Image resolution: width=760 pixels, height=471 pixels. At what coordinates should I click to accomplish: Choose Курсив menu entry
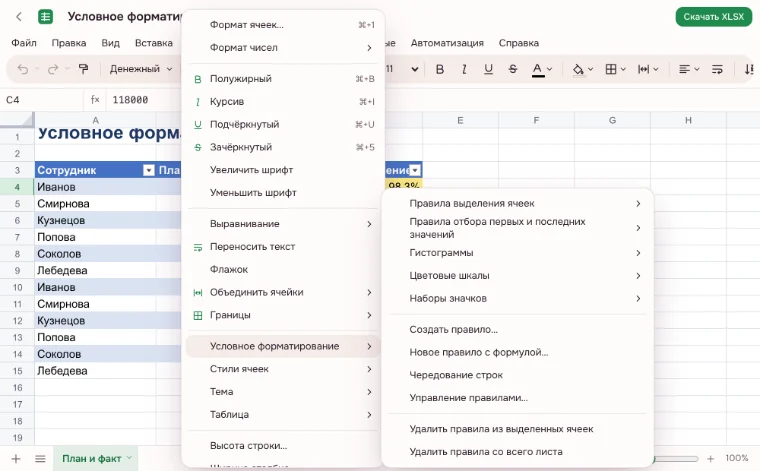283,101
